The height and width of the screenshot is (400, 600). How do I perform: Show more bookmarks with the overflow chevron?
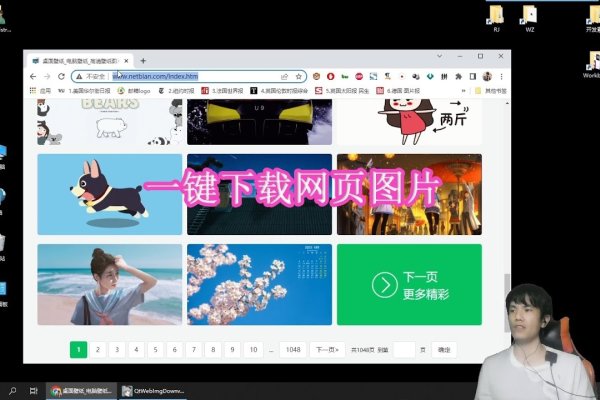(463, 91)
